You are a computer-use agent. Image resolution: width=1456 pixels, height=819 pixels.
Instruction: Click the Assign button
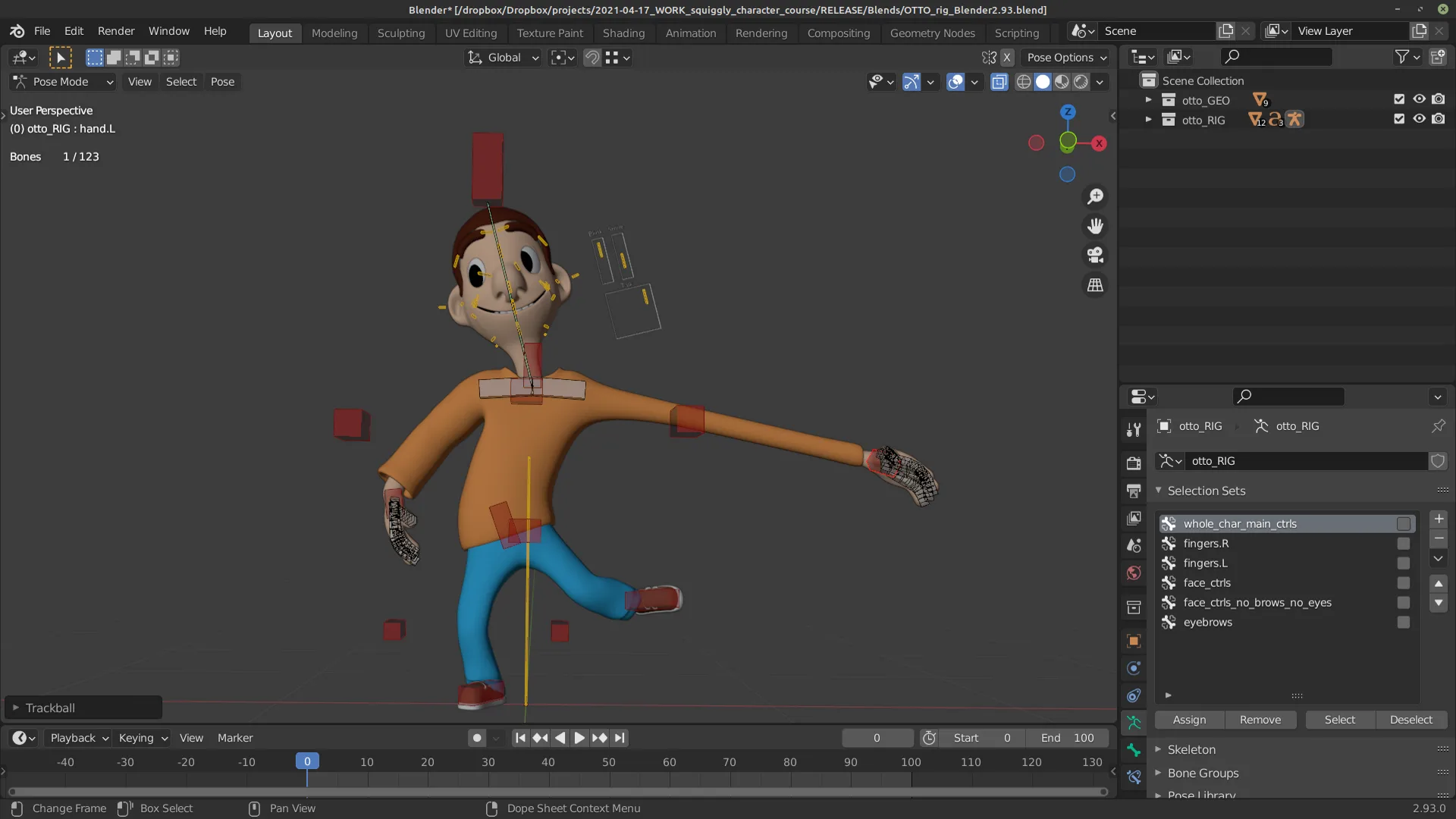pyautogui.click(x=1189, y=720)
